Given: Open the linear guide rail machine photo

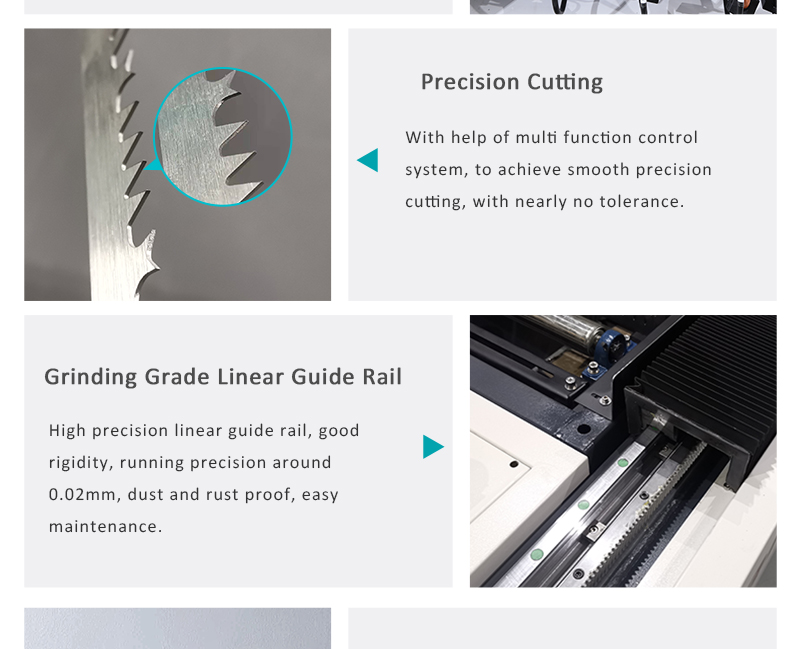Looking at the screenshot, I should (x=623, y=451).
